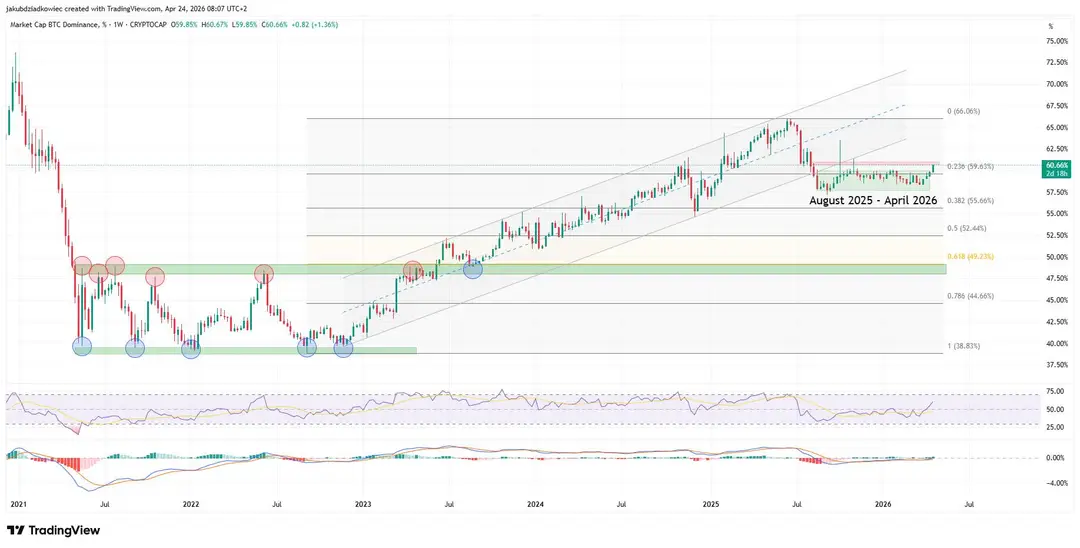
Task: Click the '50.00%' price axis label
Action: pos(1057,257)
